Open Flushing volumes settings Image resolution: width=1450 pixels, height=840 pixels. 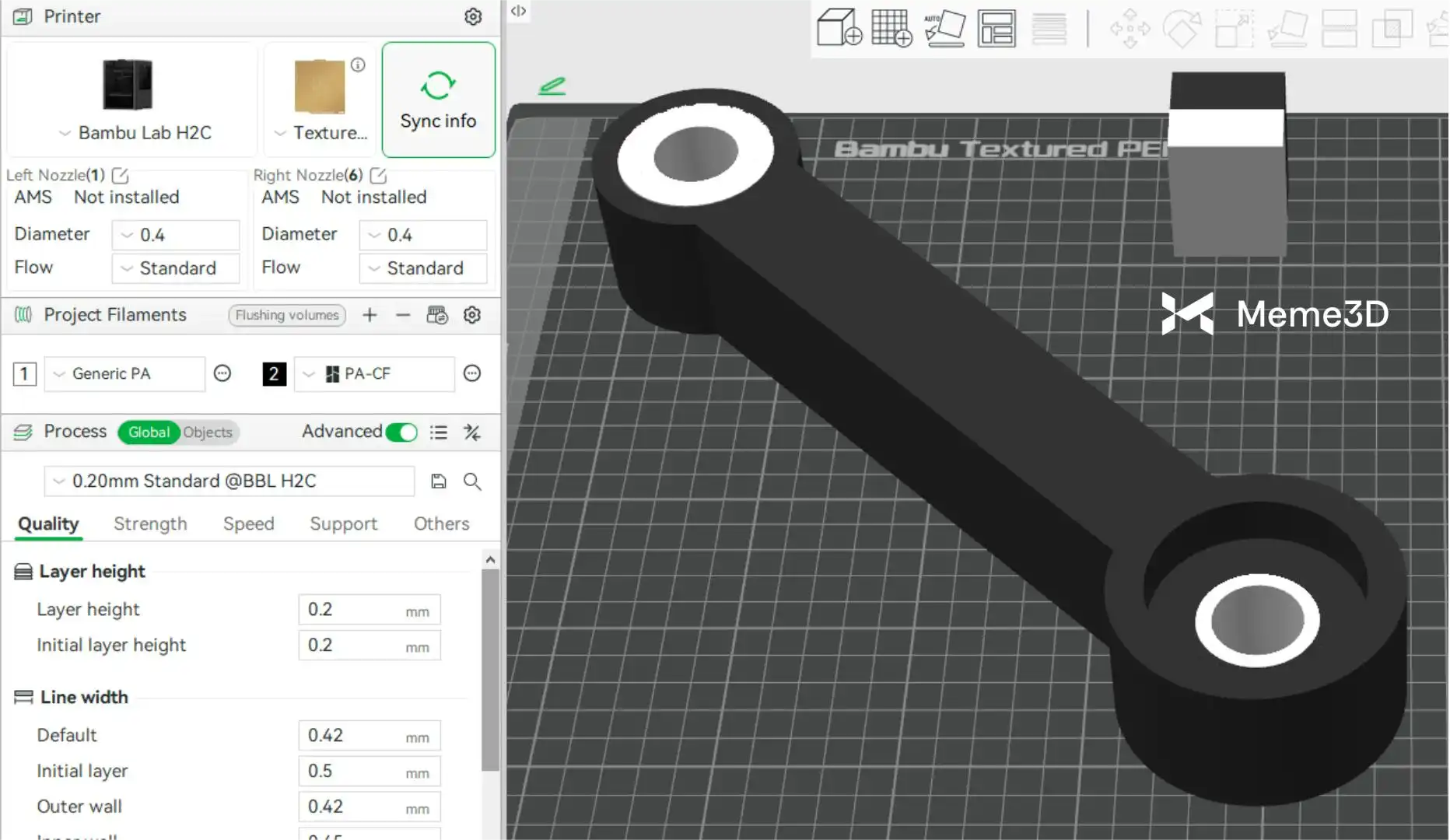click(287, 315)
